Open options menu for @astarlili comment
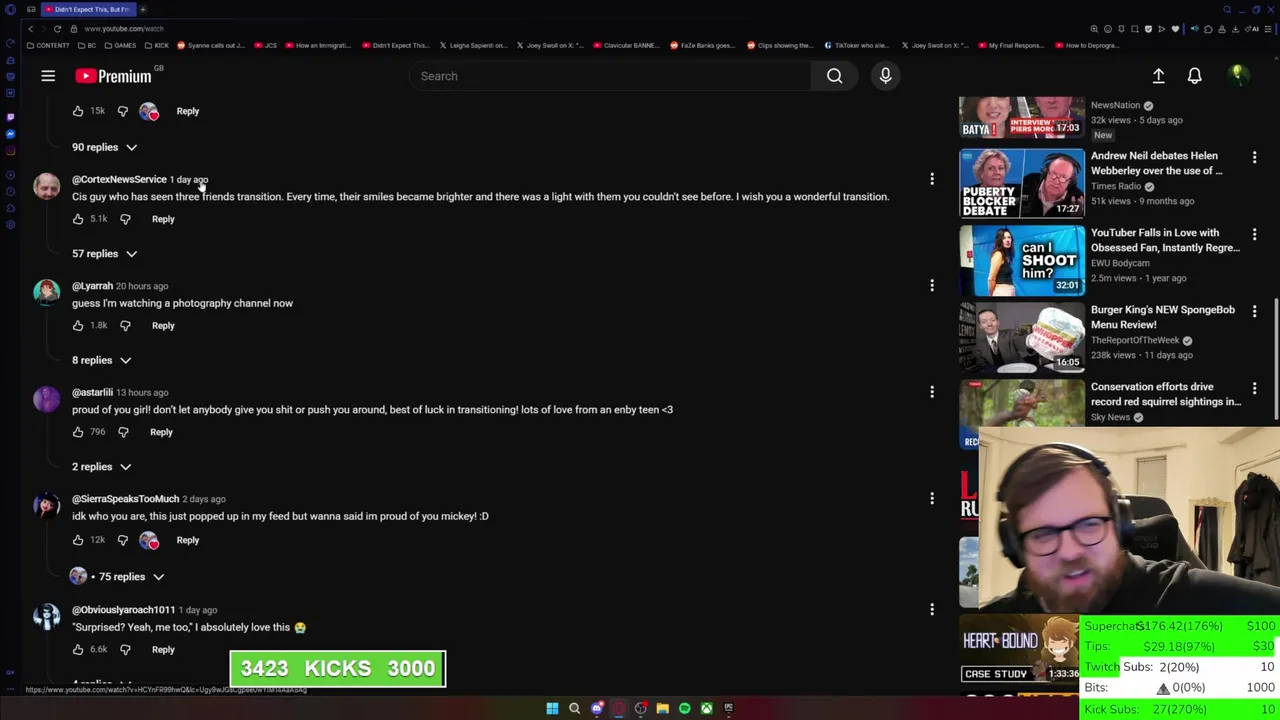The height and width of the screenshot is (720, 1280). pos(932,392)
